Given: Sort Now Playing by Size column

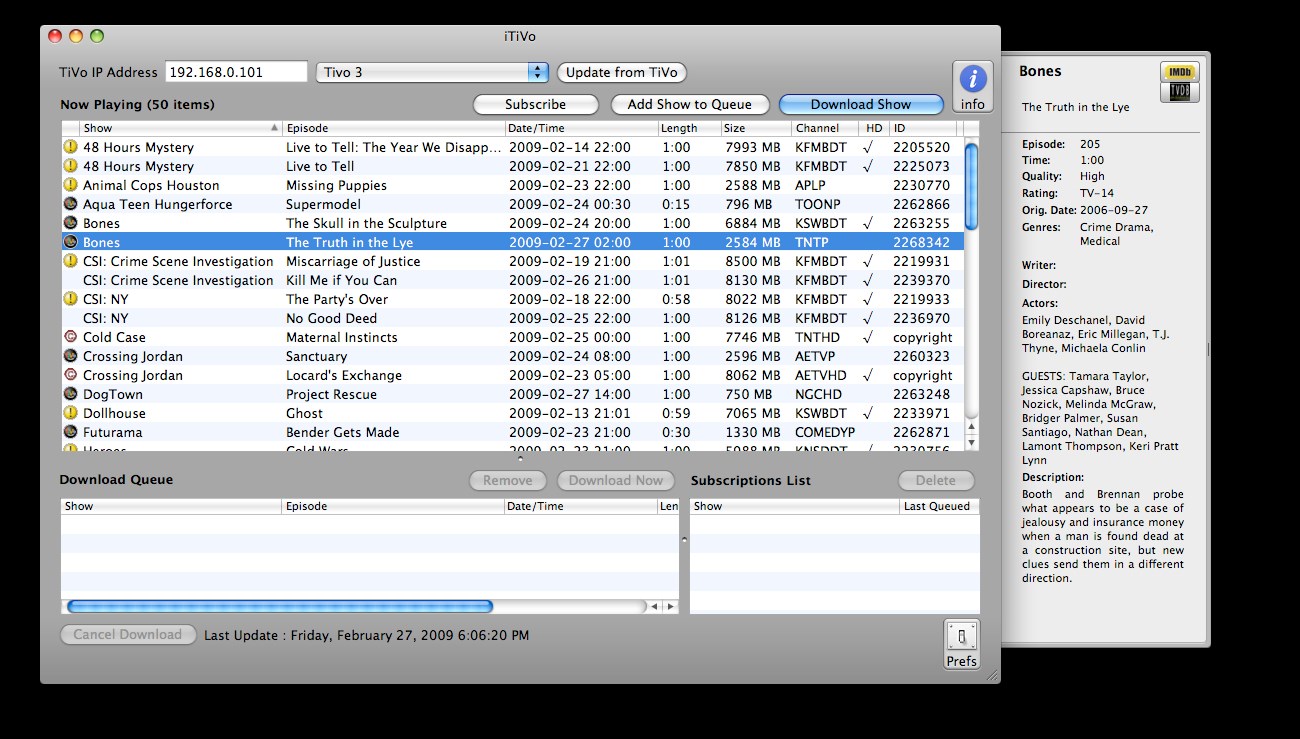Looking at the screenshot, I should 756,128.
